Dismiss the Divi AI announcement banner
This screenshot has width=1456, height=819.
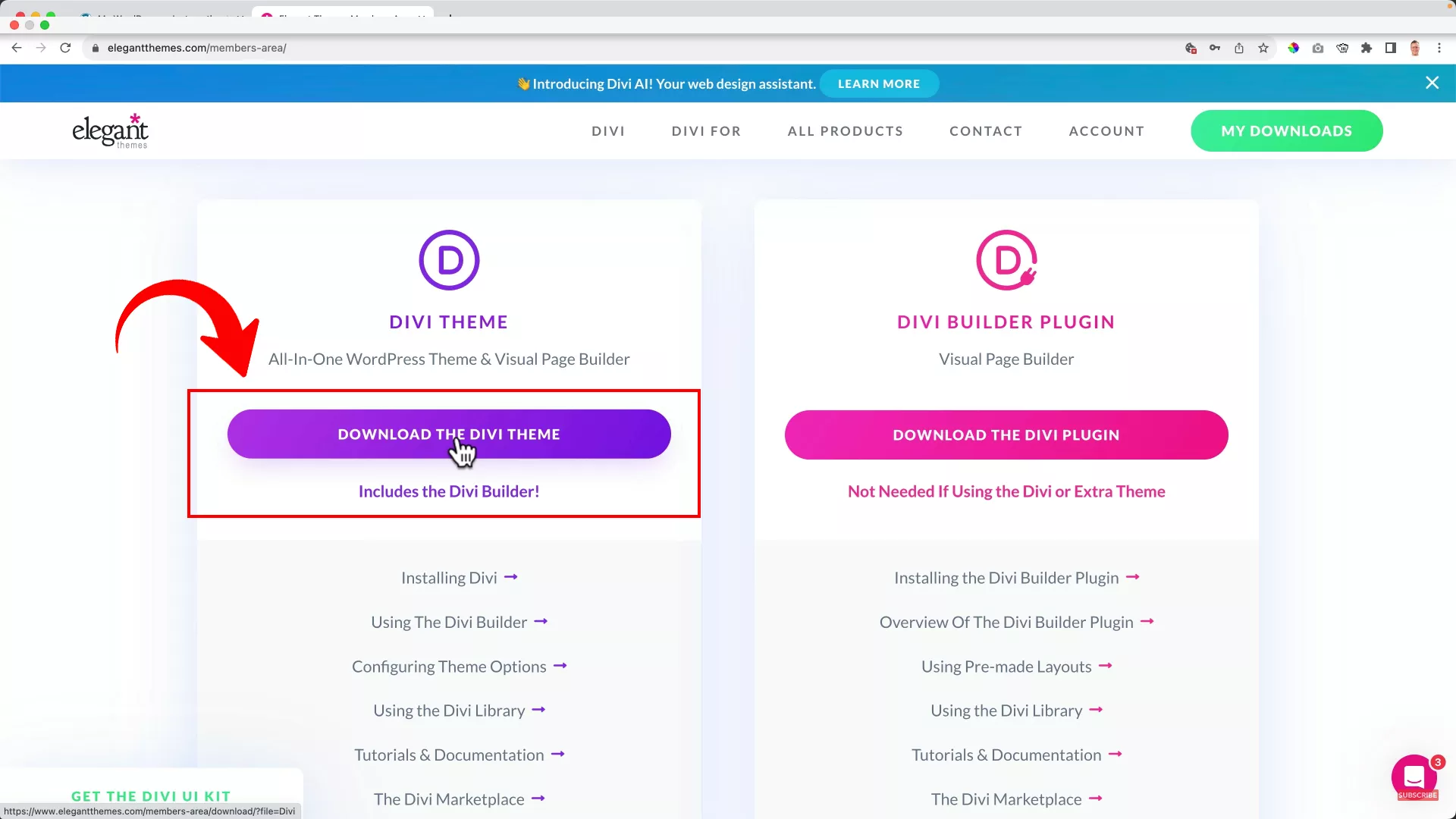(1432, 83)
